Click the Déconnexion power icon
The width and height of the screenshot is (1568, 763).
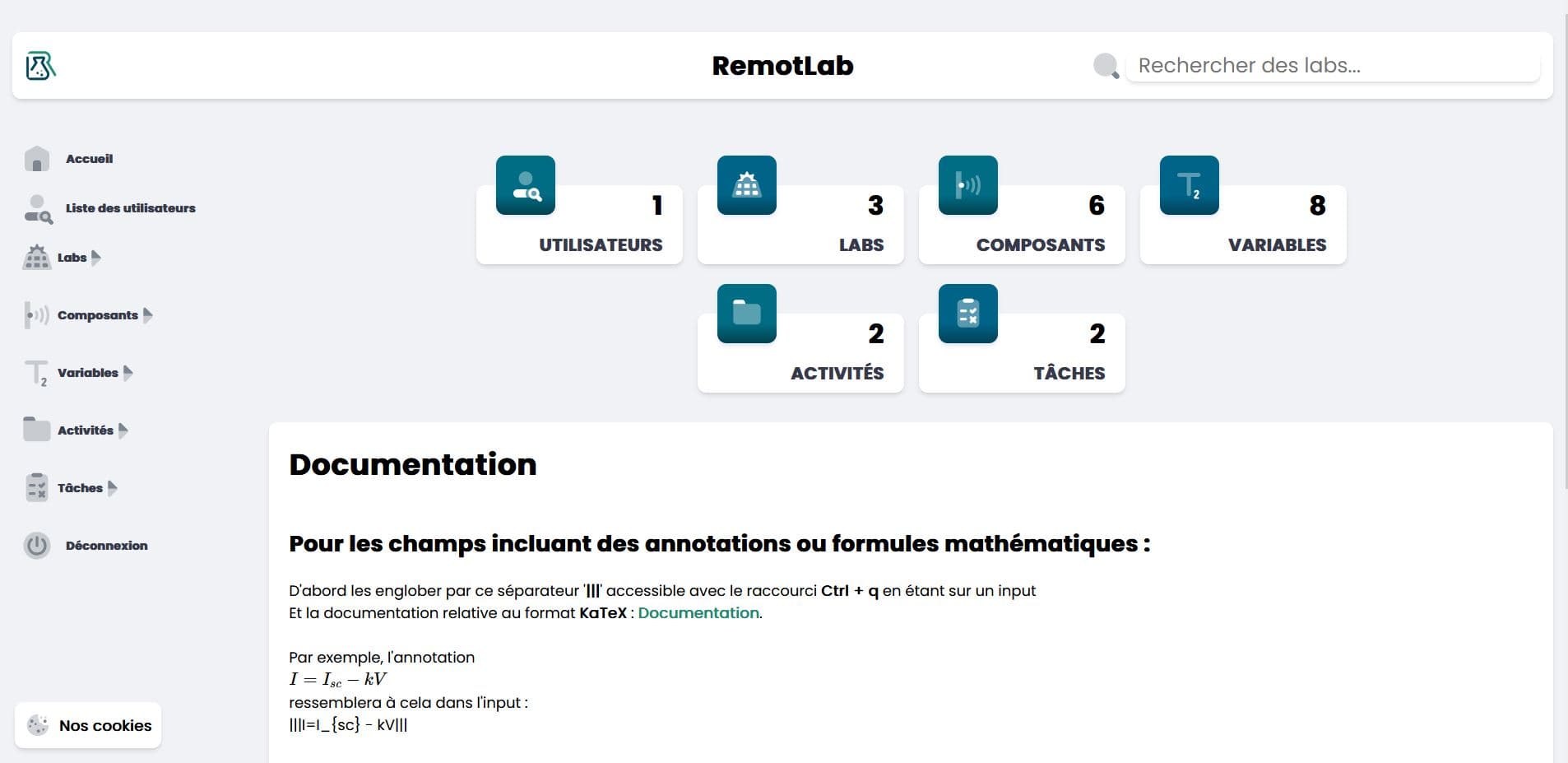coord(36,545)
